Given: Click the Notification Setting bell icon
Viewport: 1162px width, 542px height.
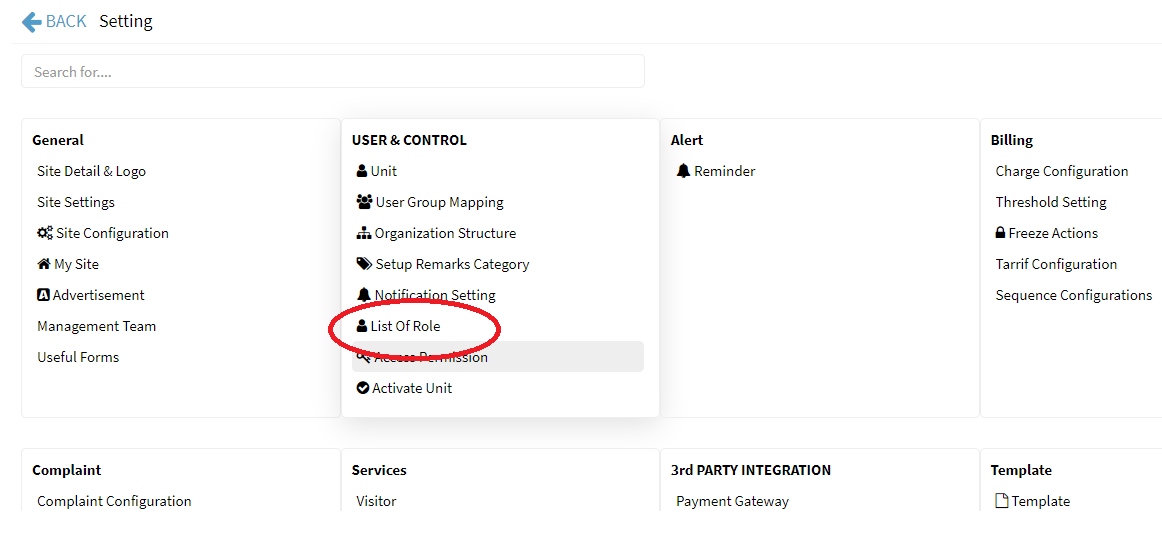Looking at the screenshot, I should coord(363,295).
